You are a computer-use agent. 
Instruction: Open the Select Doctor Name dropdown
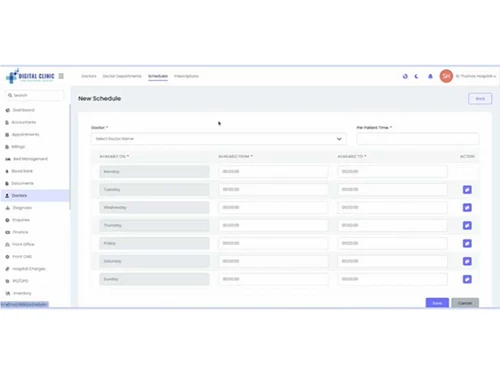click(x=219, y=139)
